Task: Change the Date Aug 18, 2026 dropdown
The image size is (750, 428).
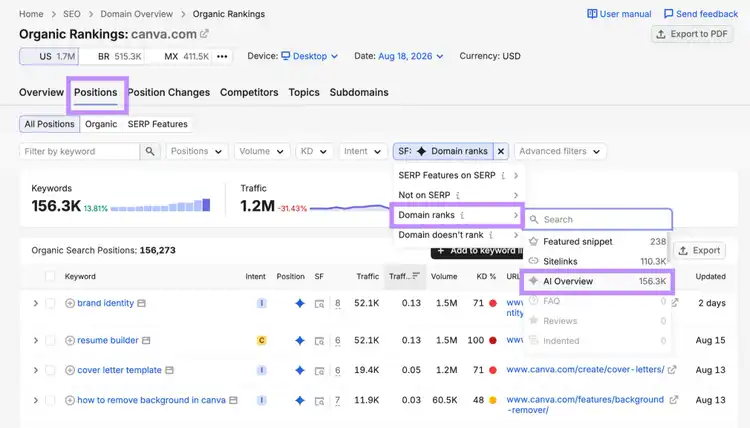Action: coord(411,56)
